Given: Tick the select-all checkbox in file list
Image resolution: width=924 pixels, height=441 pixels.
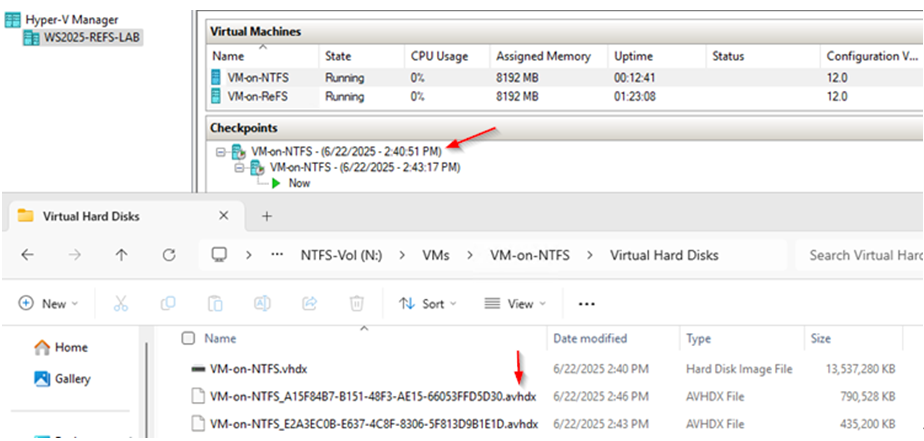Looking at the screenshot, I should (189, 338).
